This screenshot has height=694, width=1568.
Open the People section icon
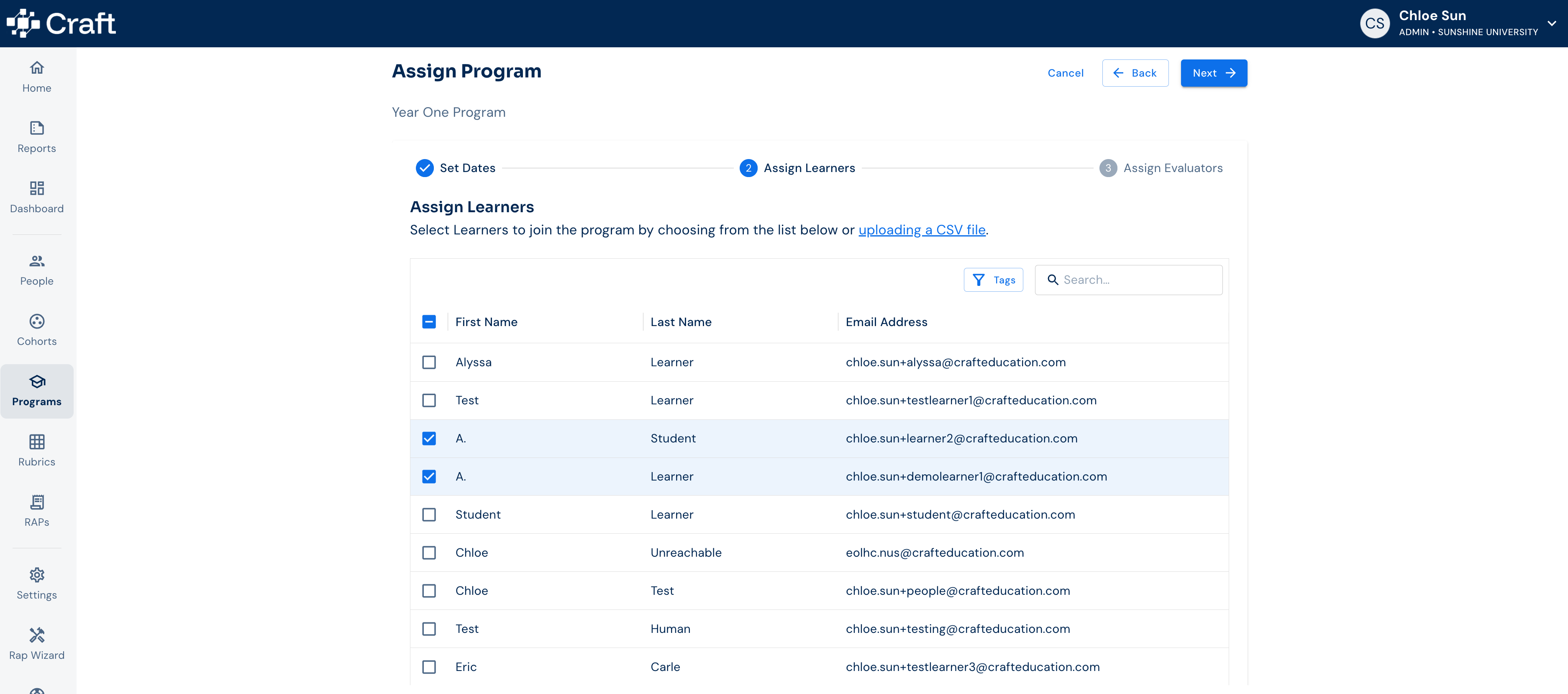pyautogui.click(x=36, y=260)
